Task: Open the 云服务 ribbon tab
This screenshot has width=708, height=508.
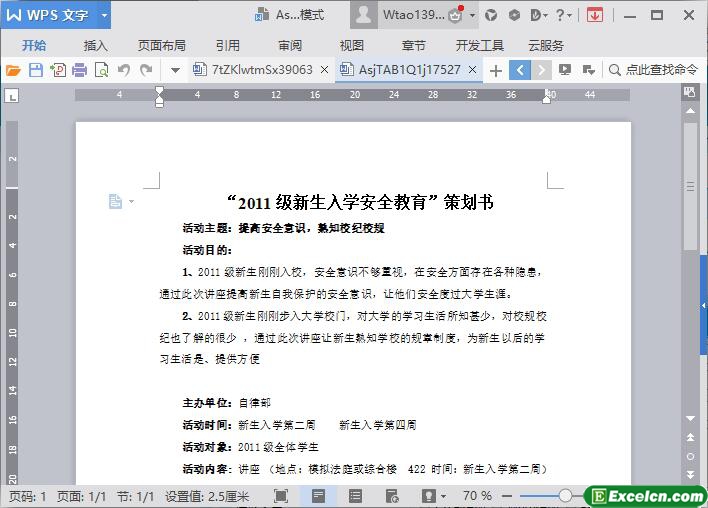Action: [x=545, y=46]
